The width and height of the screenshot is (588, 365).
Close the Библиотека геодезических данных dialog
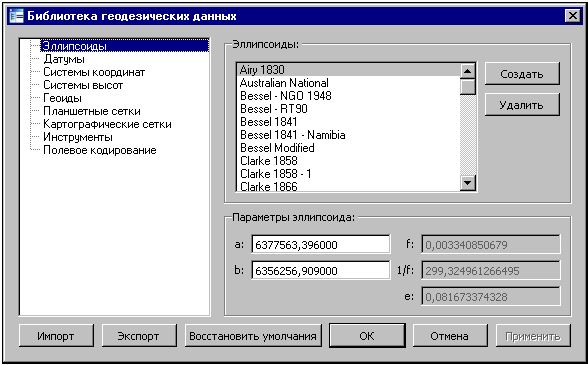tap(573, 16)
